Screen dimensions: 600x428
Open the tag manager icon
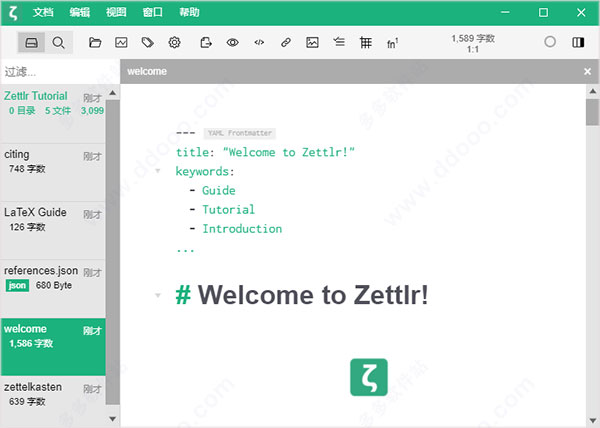[x=148, y=42]
